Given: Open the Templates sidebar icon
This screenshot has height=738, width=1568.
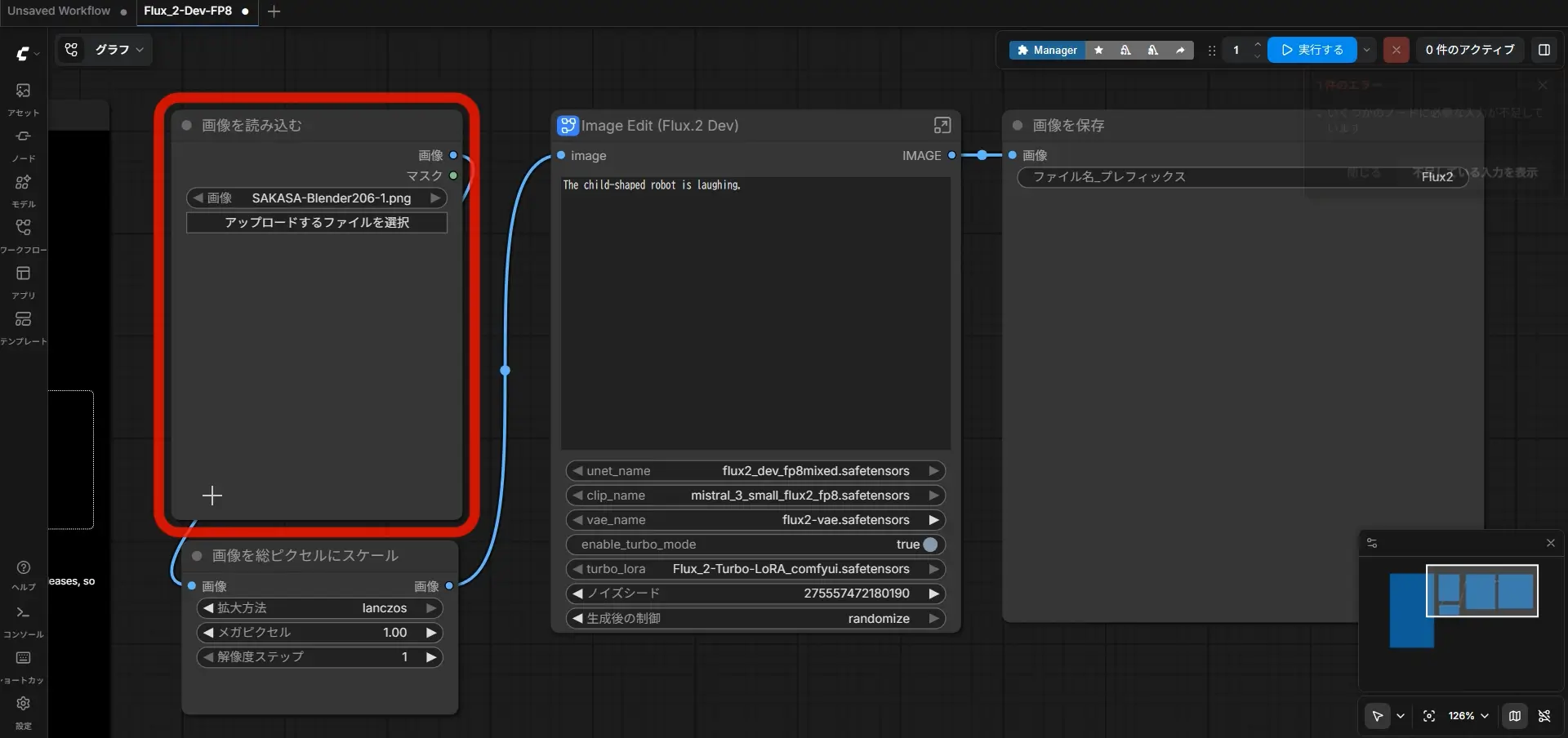Looking at the screenshot, I should pyautogui.click(x=23, y=319).
